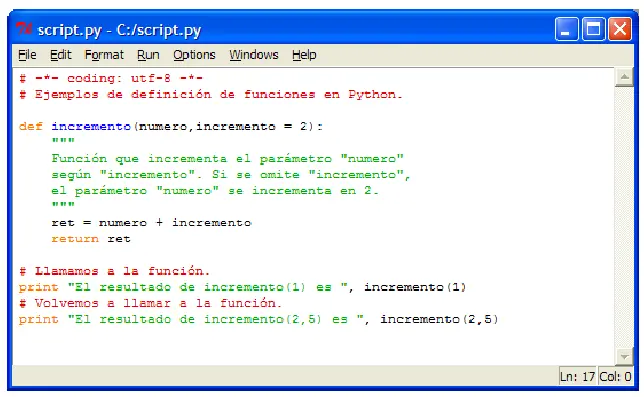Click the string 'El resultado de incremento(1) es'
The width and height of the screenshot is (644, 397).
click(x=208, y=287)
